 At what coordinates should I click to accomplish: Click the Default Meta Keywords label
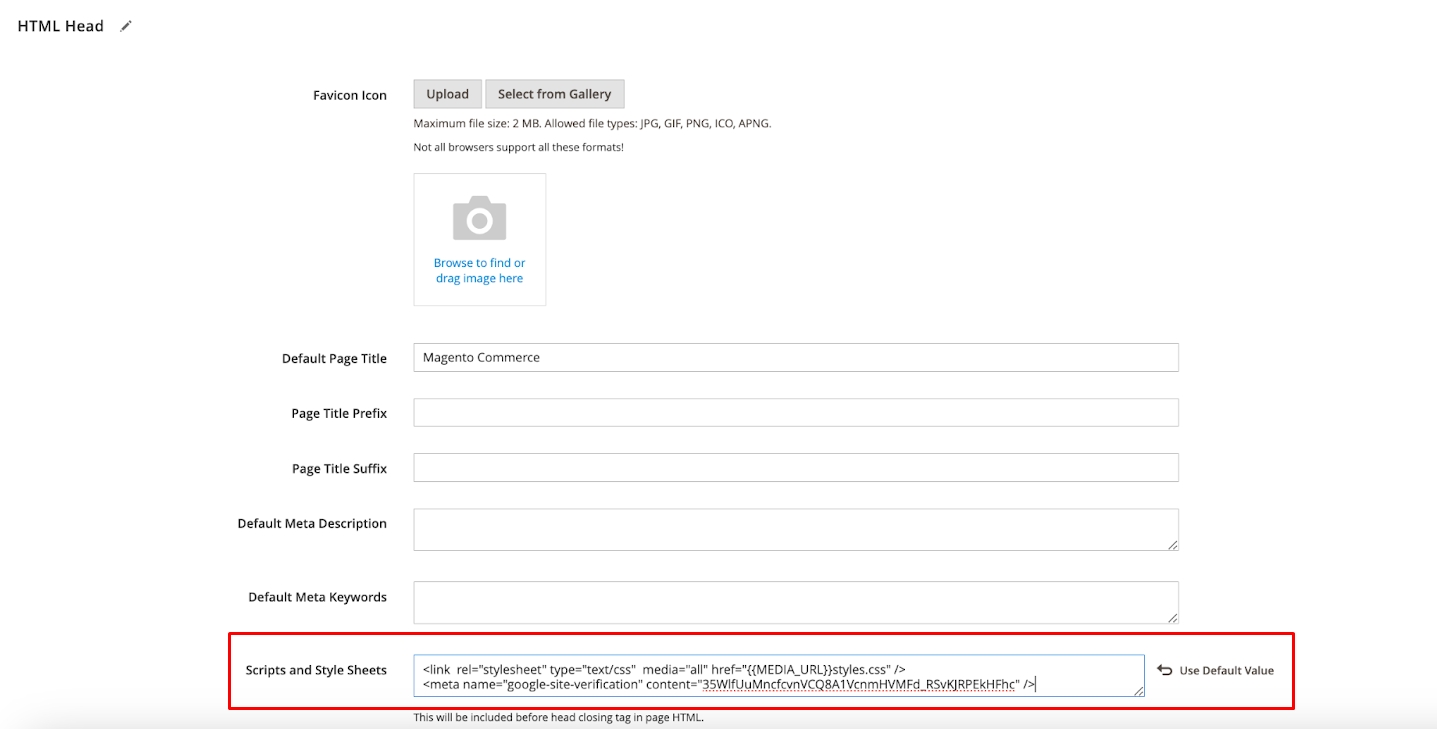click(x=317, y=597)
